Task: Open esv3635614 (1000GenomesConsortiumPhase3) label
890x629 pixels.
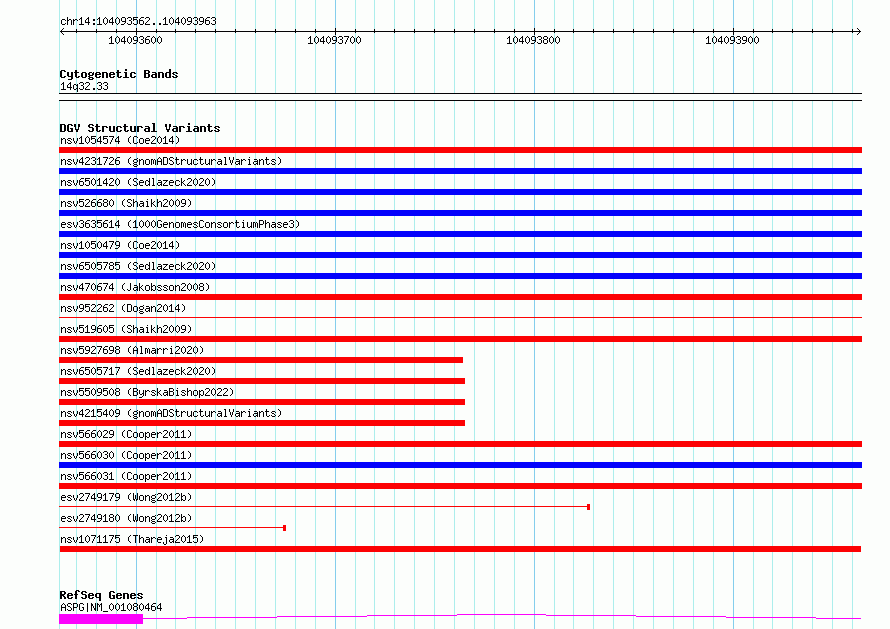Action: click(x=180, y=224)
